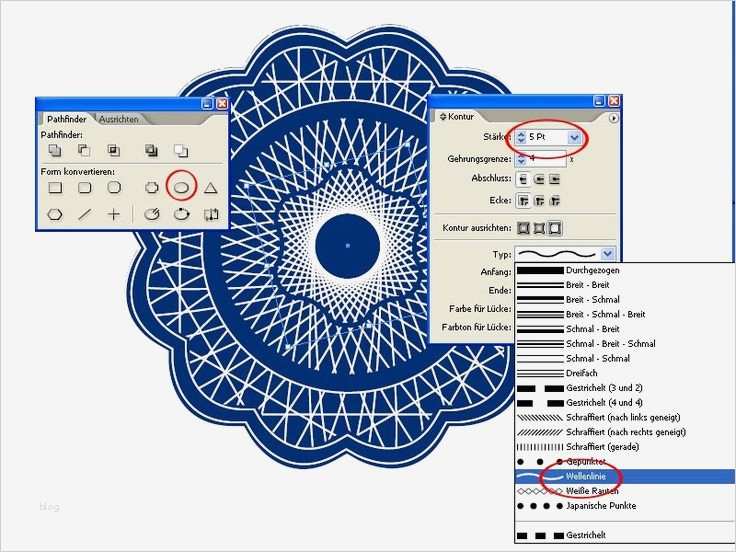Click the Gehrungsgrenze value field
The image size is (736, 552).
click(x=546, y=160)
